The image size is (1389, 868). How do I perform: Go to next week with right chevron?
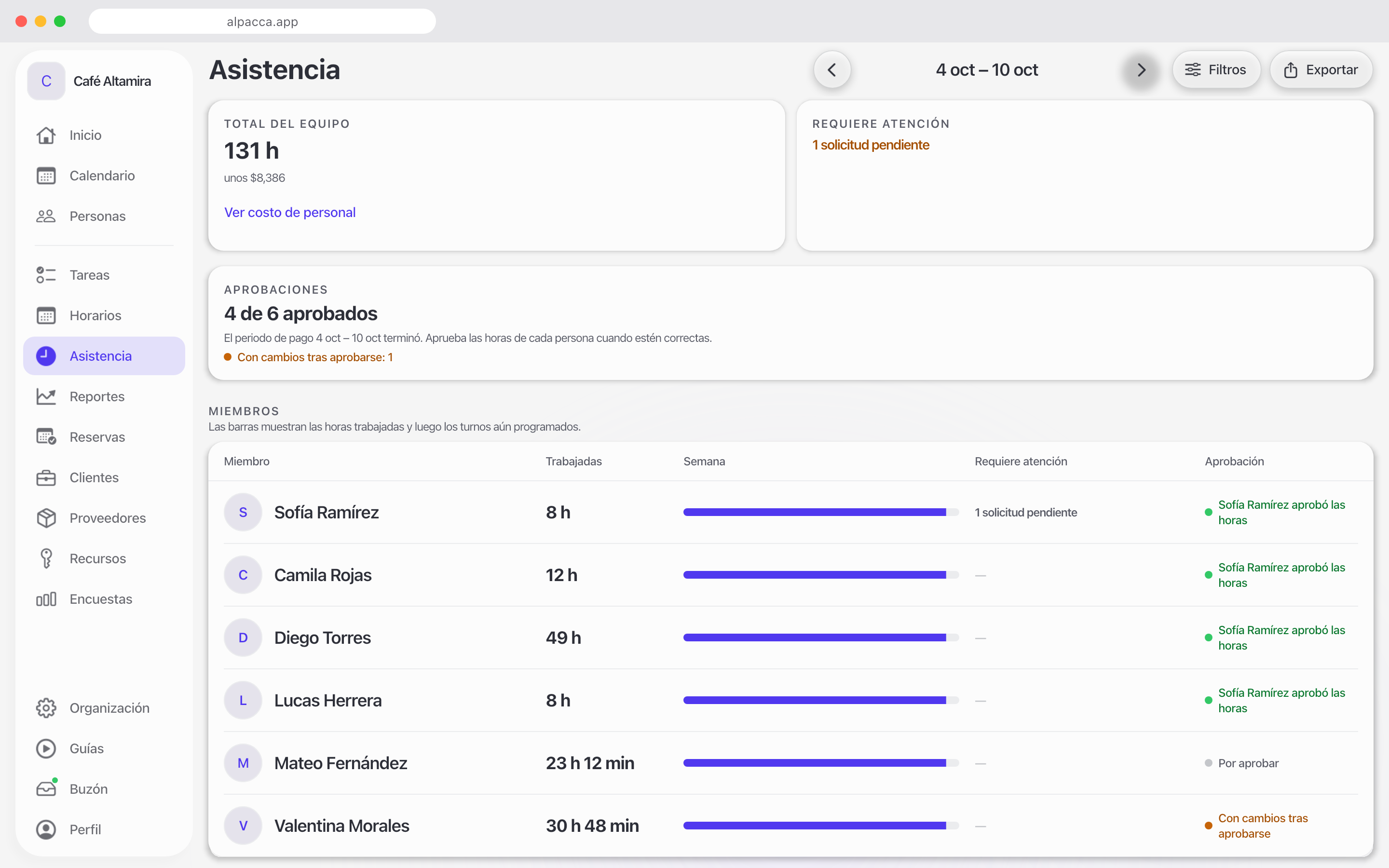[x=1141, y=69]
